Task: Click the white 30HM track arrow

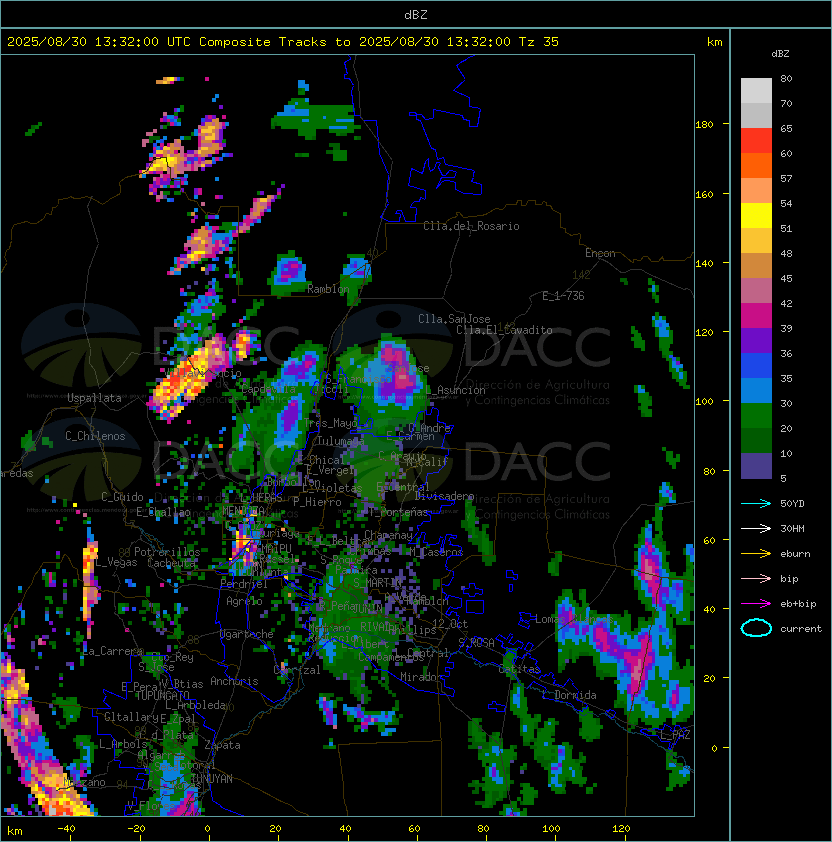Action: (x=756, y=529)
